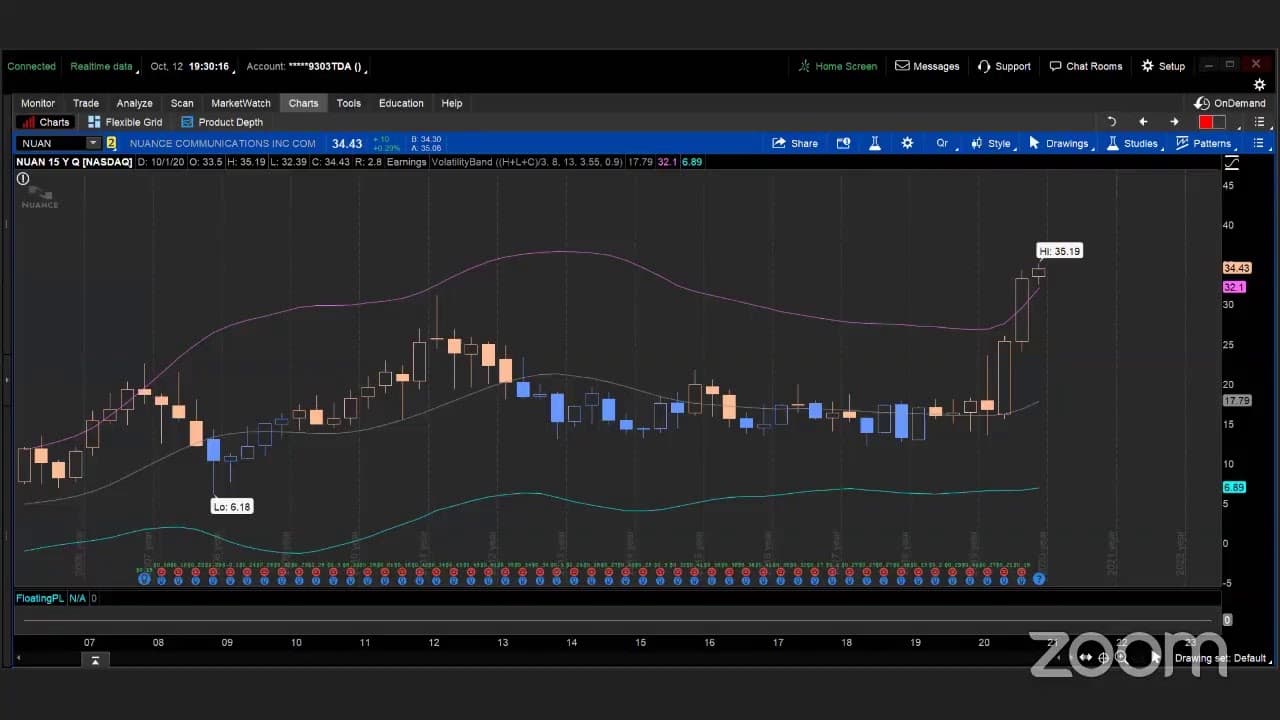Open the Drawing set Default dropdown
This screenshot has height=720, width=1280.
[1222, 658]
